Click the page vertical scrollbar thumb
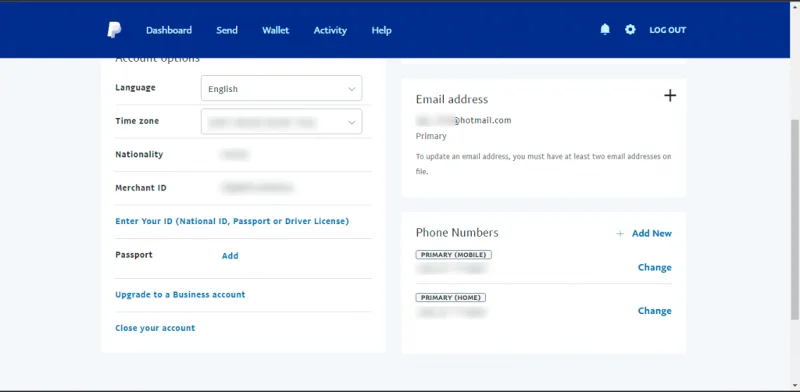This screenshot has width=800, height=392. [795, 219]
